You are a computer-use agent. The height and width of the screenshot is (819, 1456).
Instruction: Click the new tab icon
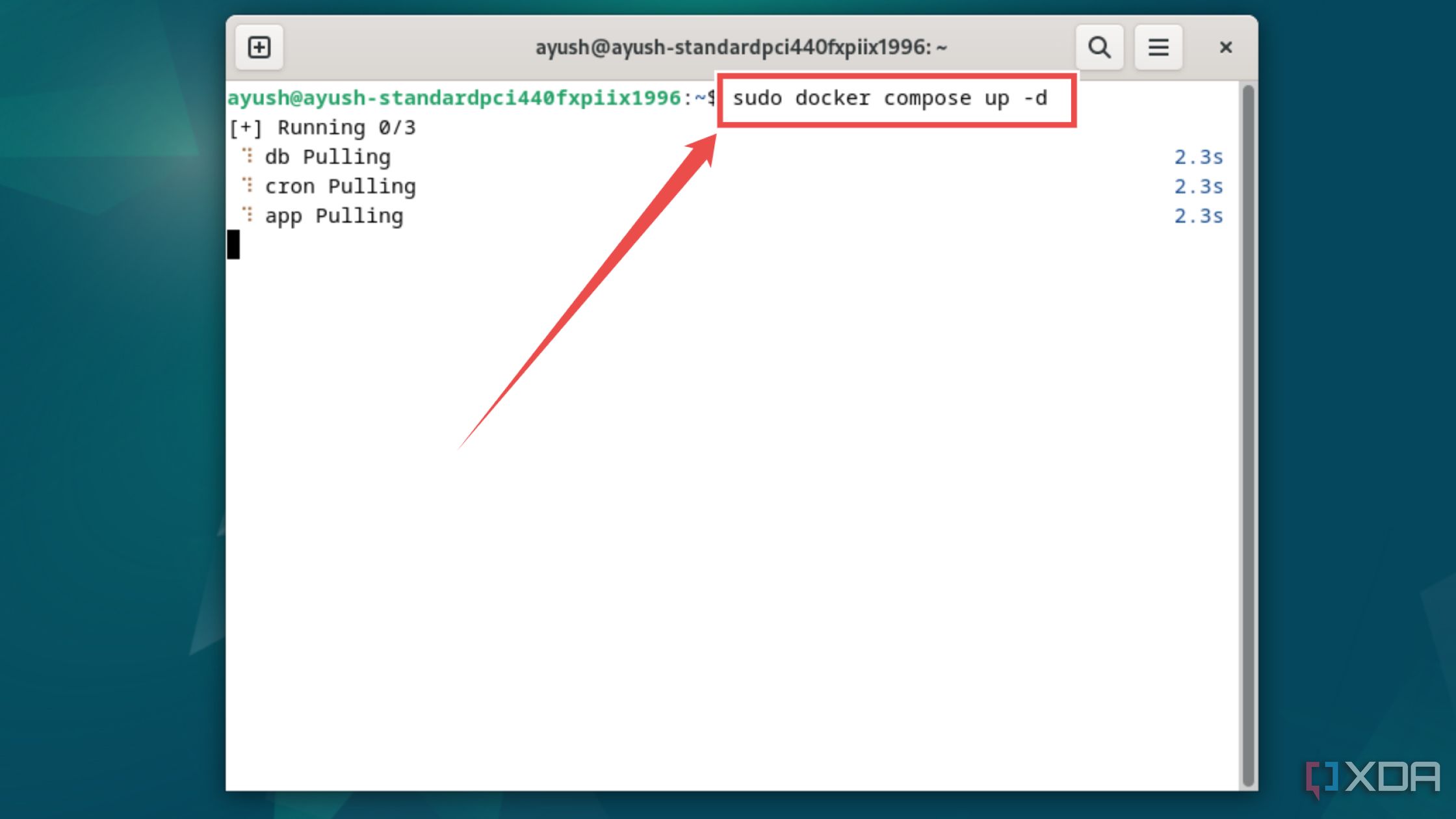click(x=260, y=47)
